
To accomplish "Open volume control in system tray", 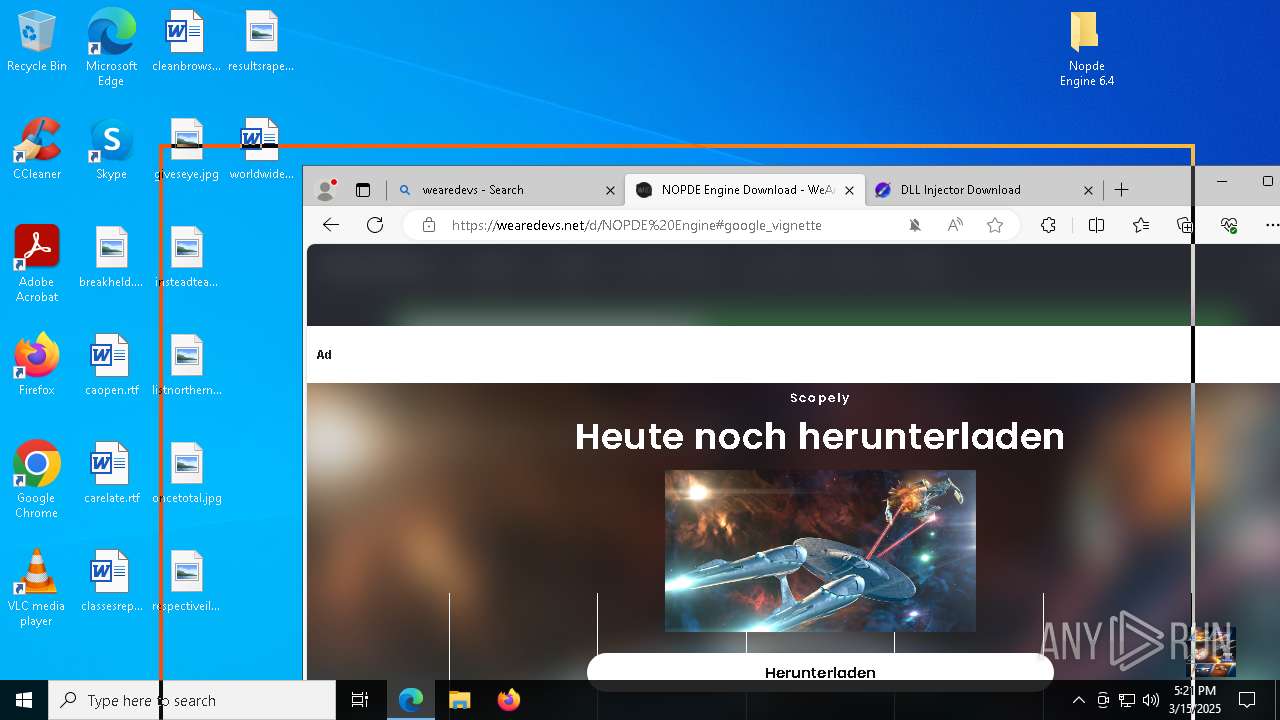I will pos(1151,700).
